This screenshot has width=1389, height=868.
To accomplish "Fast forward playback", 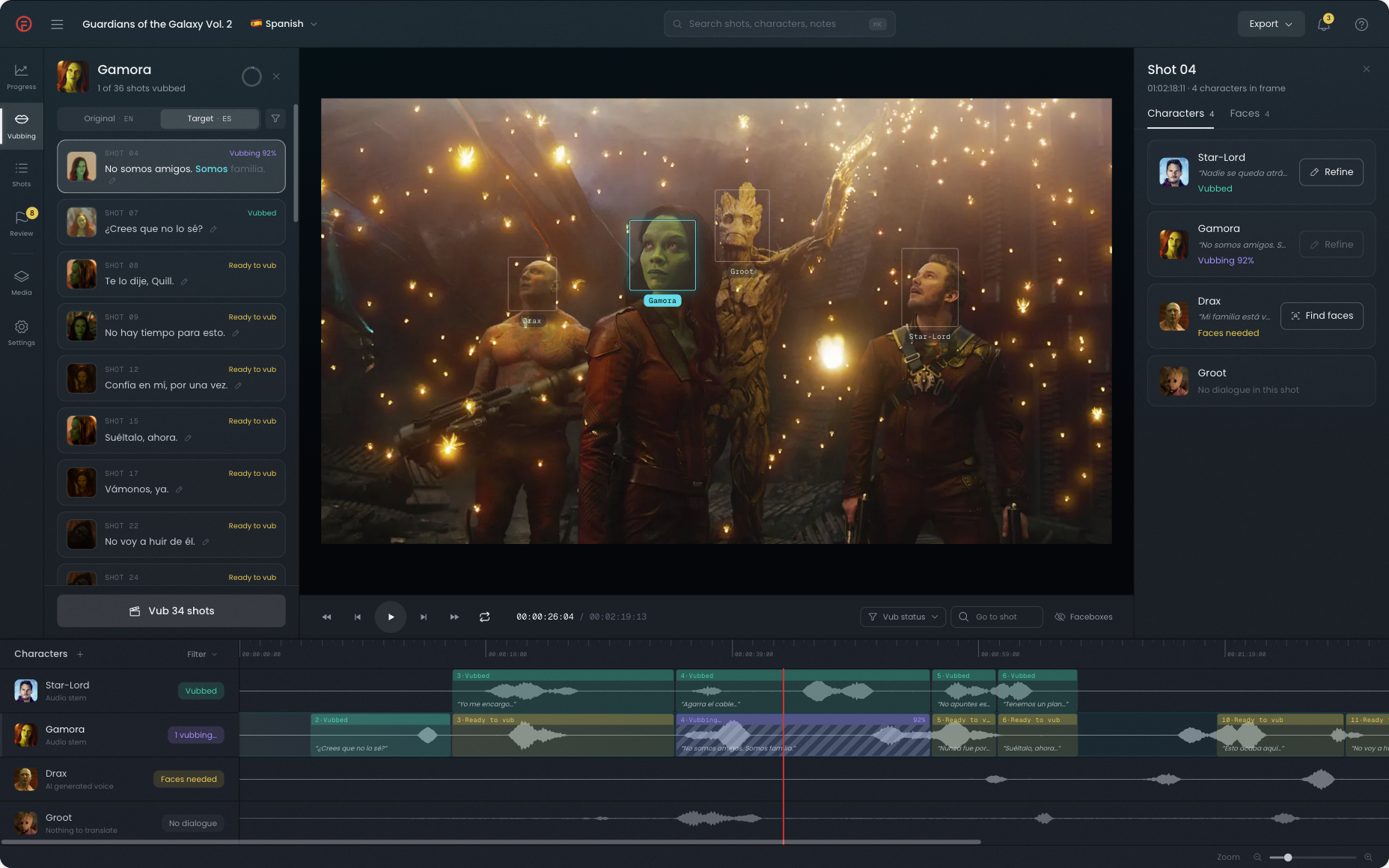I will [454, 617].
